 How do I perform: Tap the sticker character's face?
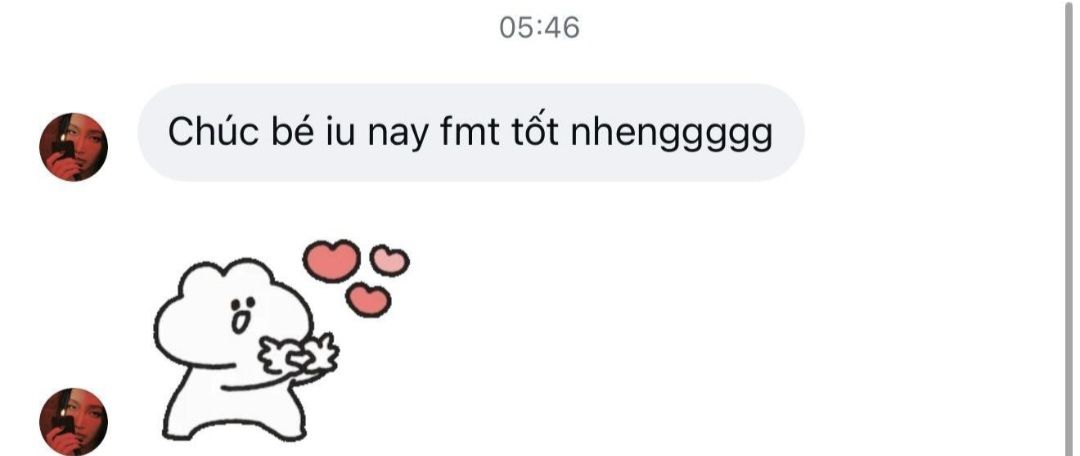[x=242, y=314]
